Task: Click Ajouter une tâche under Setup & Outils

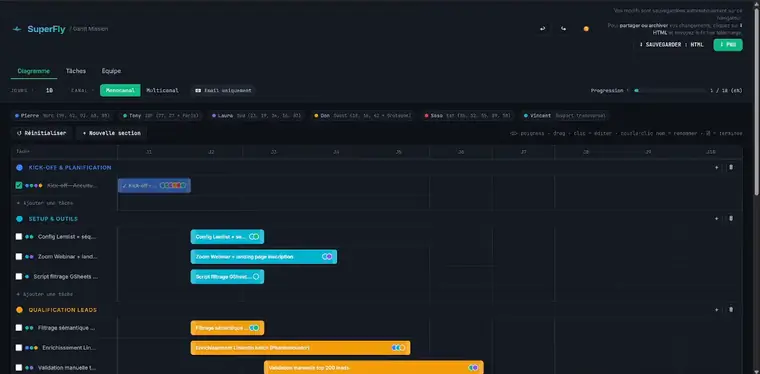Action: click(x=45, y=295)
